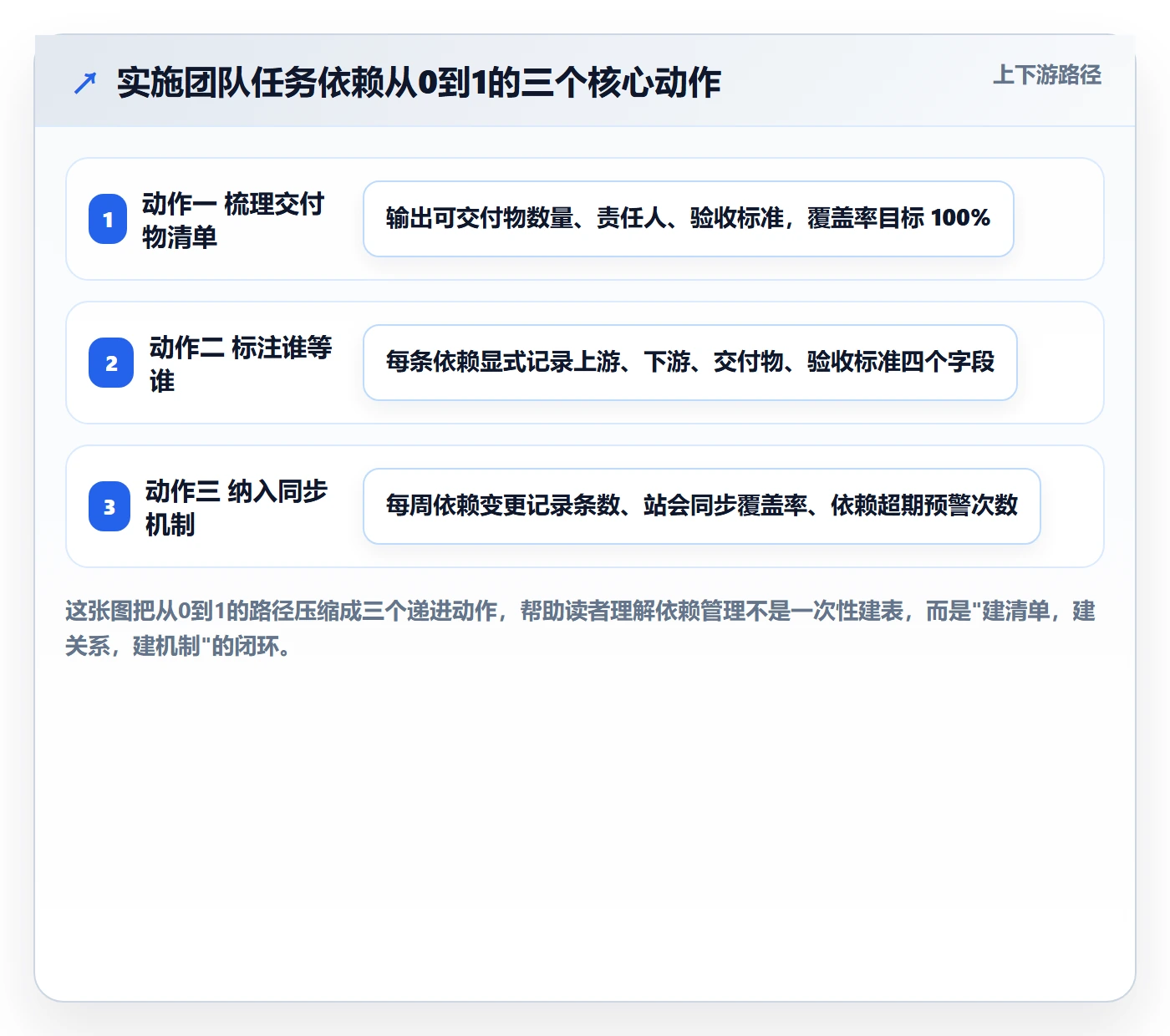This screenshot has width=1170, height=1036.
Task: Select the label 动作三 纳入同步机制
Action: tap(237, 507)
